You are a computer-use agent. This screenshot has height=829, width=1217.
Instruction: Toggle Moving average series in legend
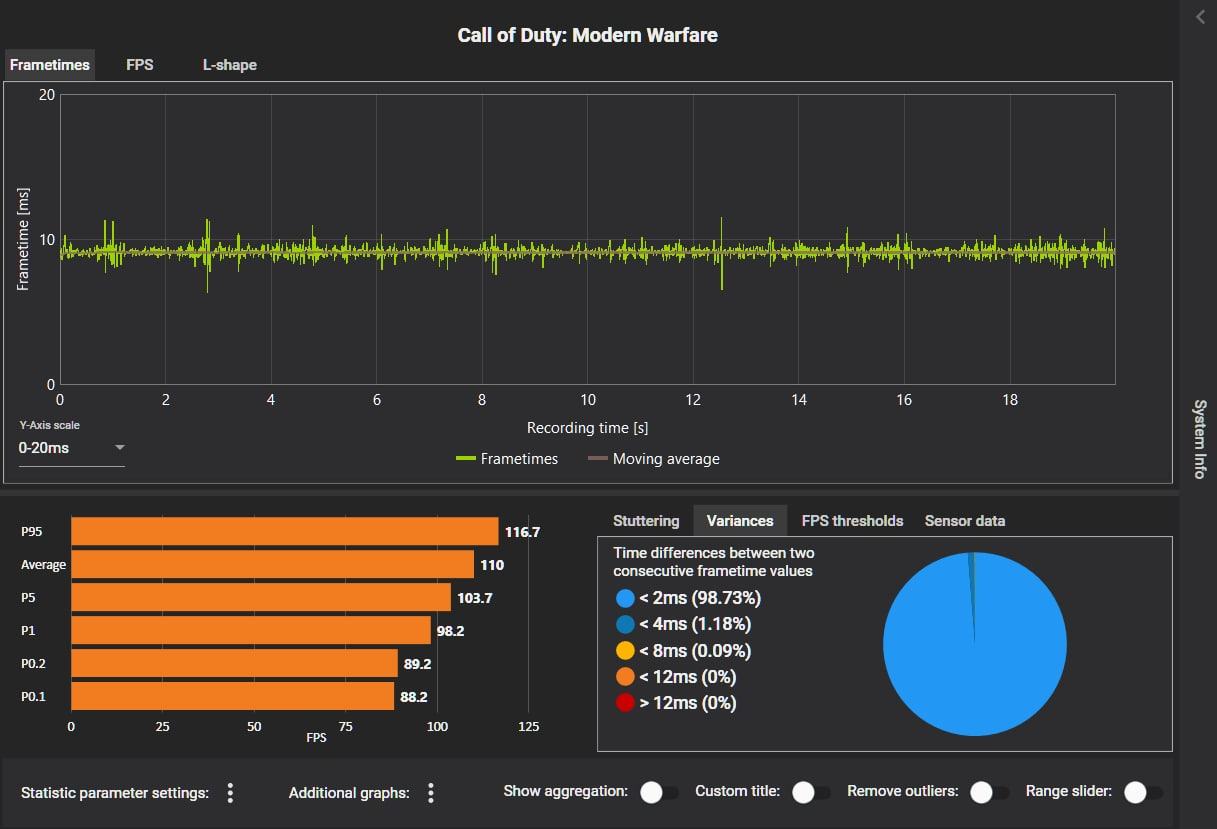tap(654, 459)
